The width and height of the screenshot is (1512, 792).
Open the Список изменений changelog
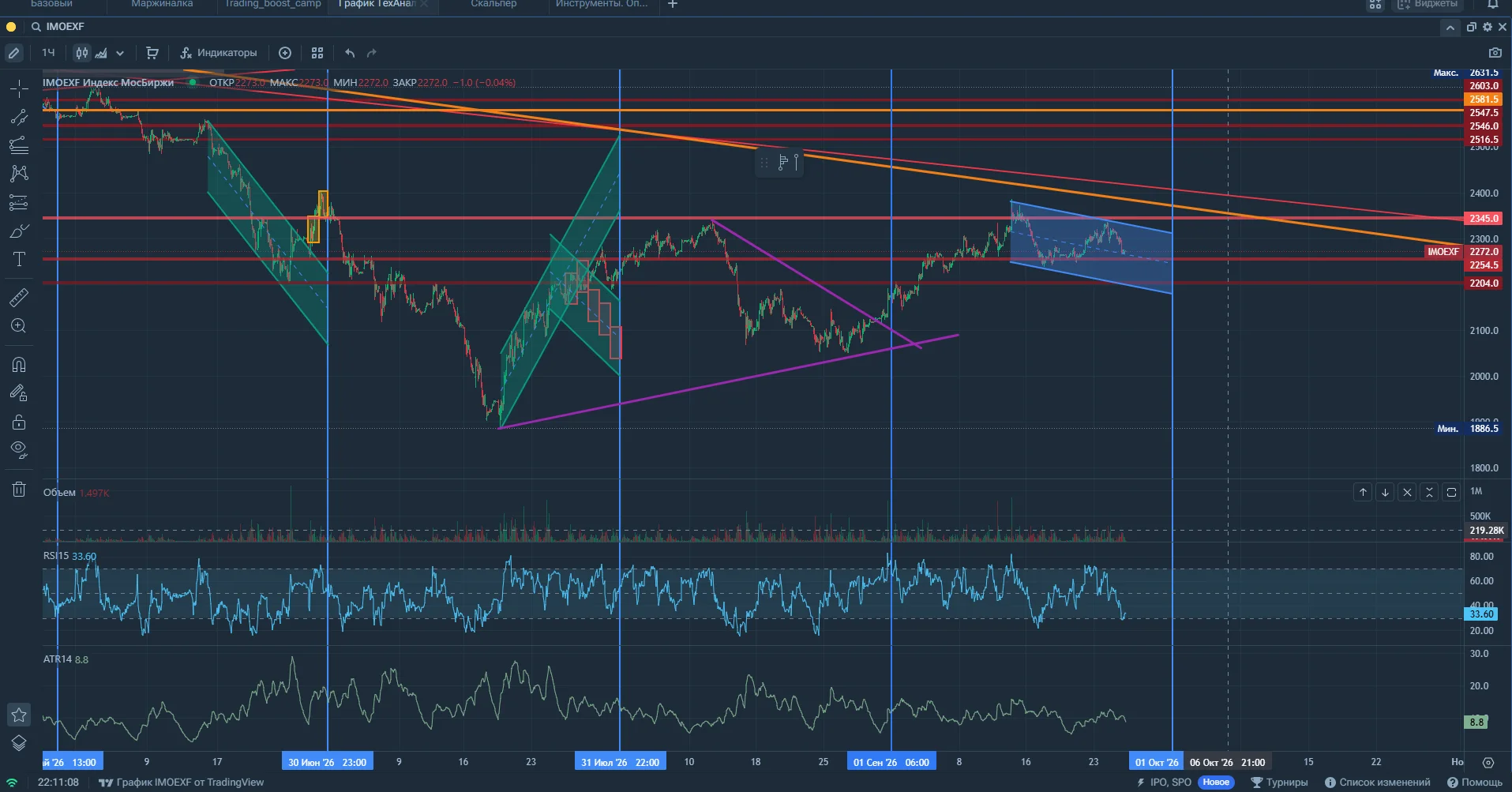click(1377, 783)
